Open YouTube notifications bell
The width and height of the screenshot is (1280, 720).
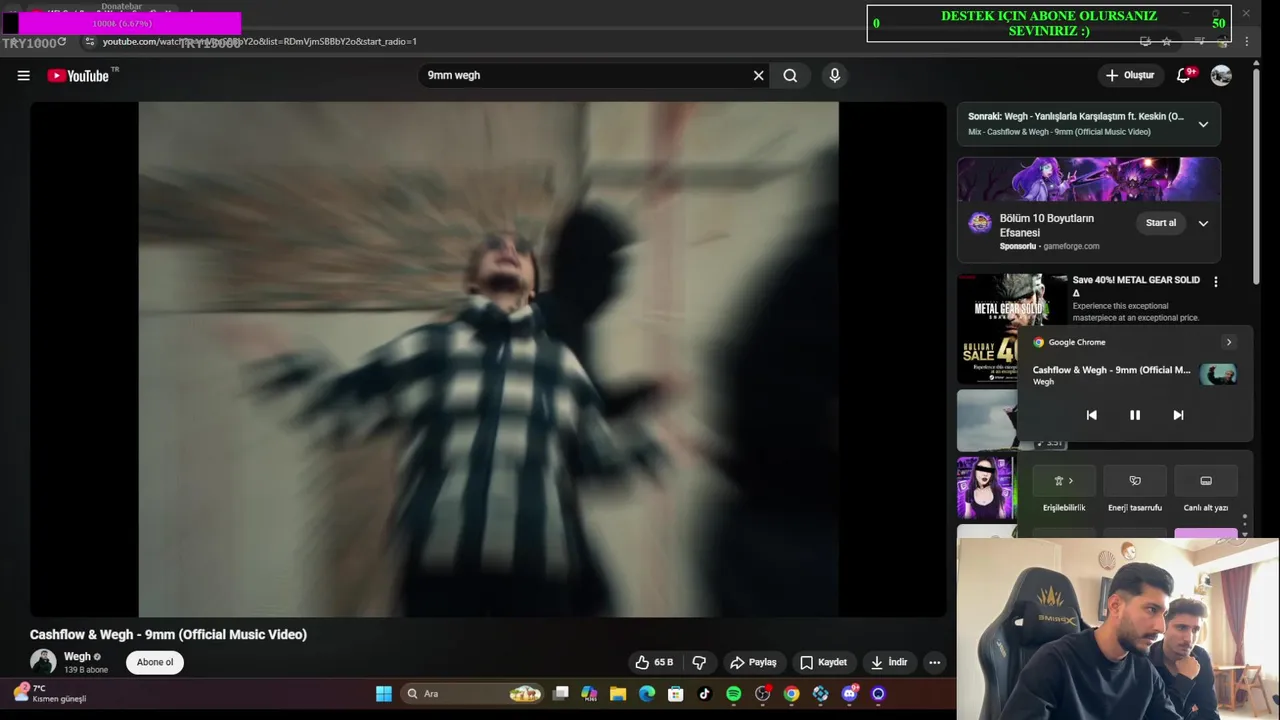point(1184,75)
